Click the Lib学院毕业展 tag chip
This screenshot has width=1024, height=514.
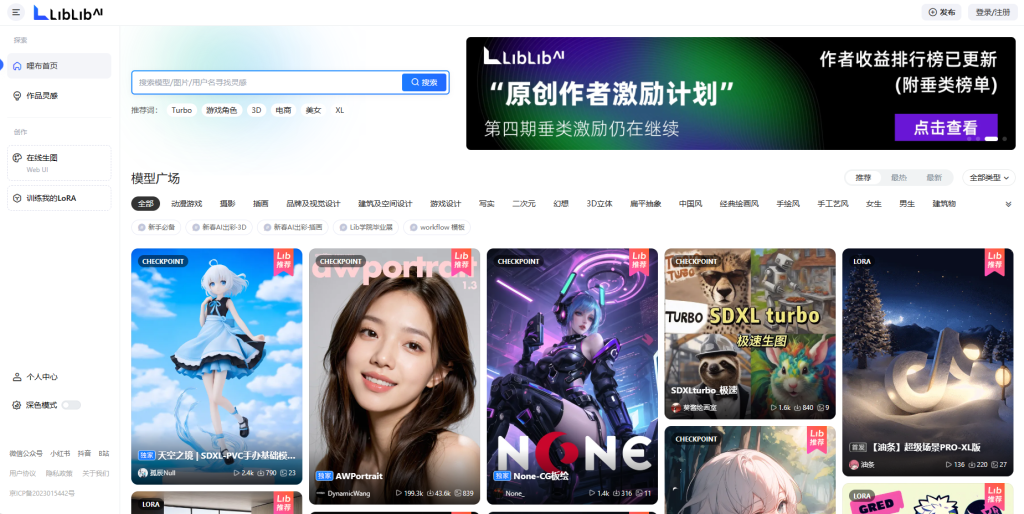[x=366, y=227]
